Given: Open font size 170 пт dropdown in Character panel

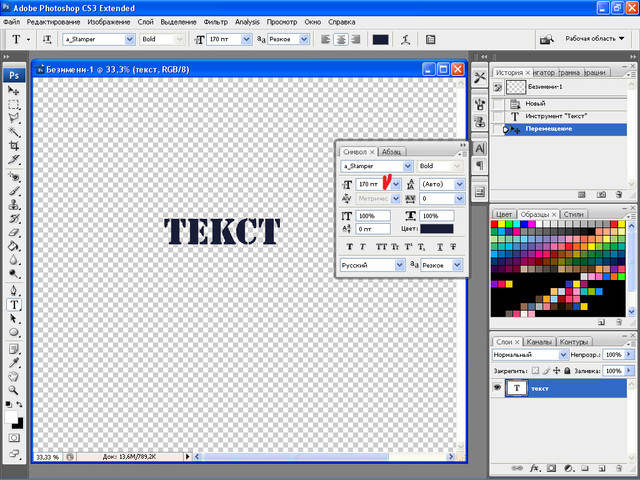Looking at the screenshot, I should pyautogui.click(x=396, y=184).
